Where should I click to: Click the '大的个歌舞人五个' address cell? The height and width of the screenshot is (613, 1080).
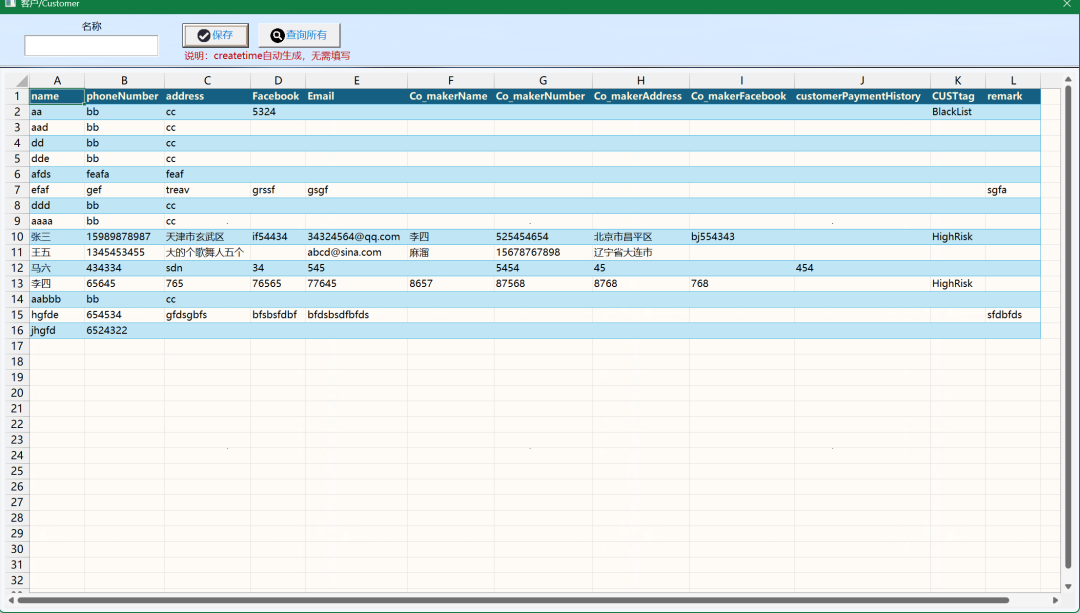coord(207,252)
